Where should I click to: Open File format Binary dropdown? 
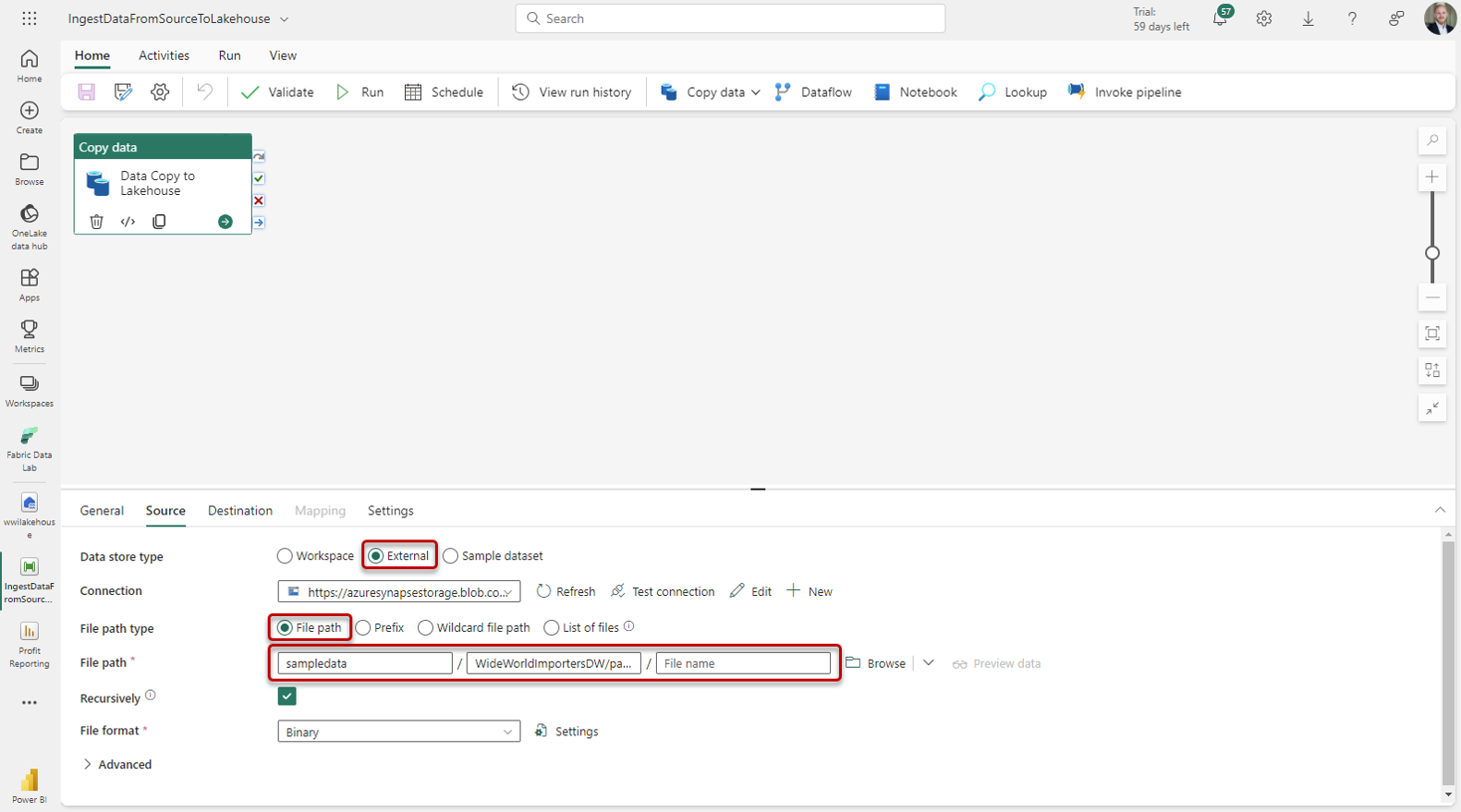[399, 732]
